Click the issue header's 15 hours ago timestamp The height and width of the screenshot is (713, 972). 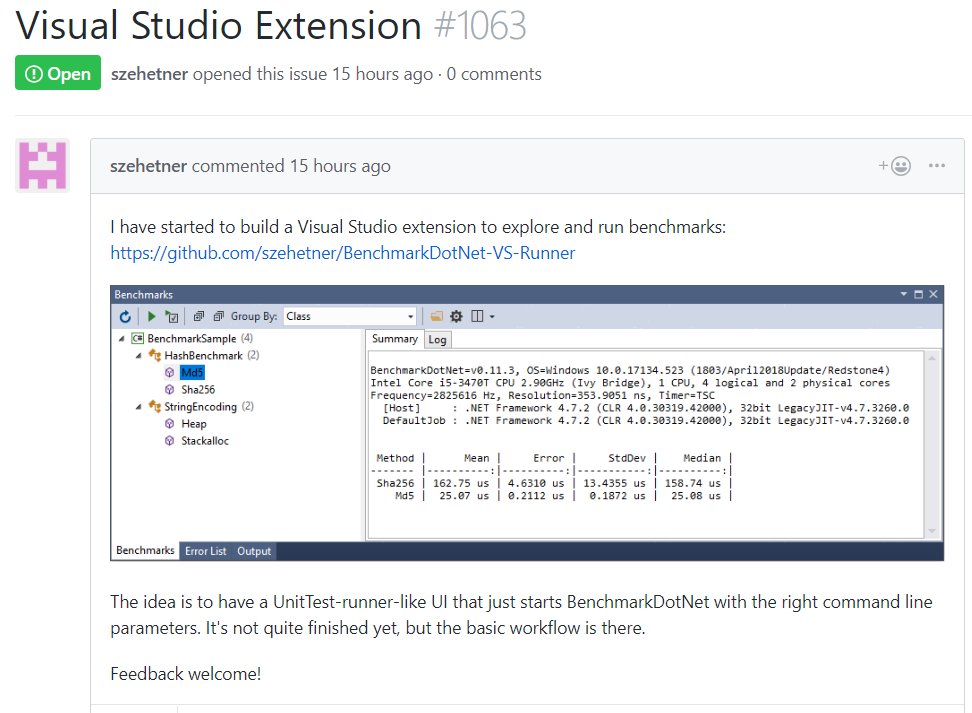tap(382, 74)
